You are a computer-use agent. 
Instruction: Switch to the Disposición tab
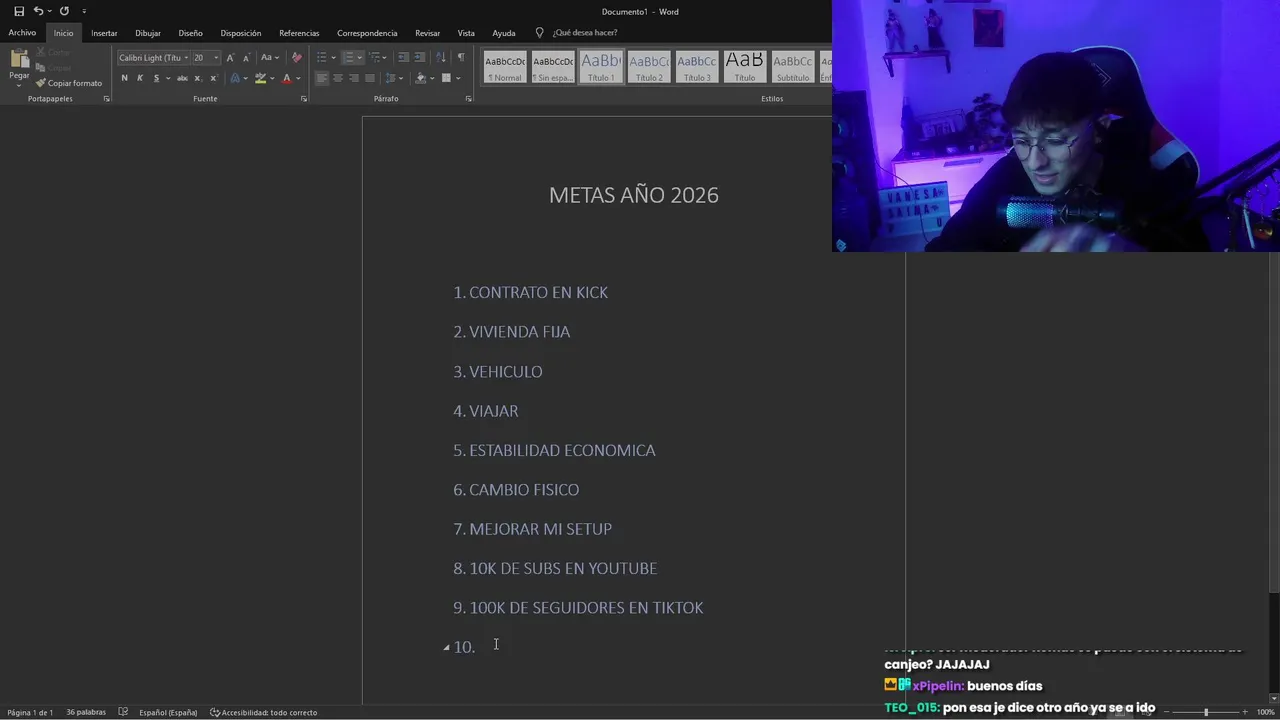(241, 33)
